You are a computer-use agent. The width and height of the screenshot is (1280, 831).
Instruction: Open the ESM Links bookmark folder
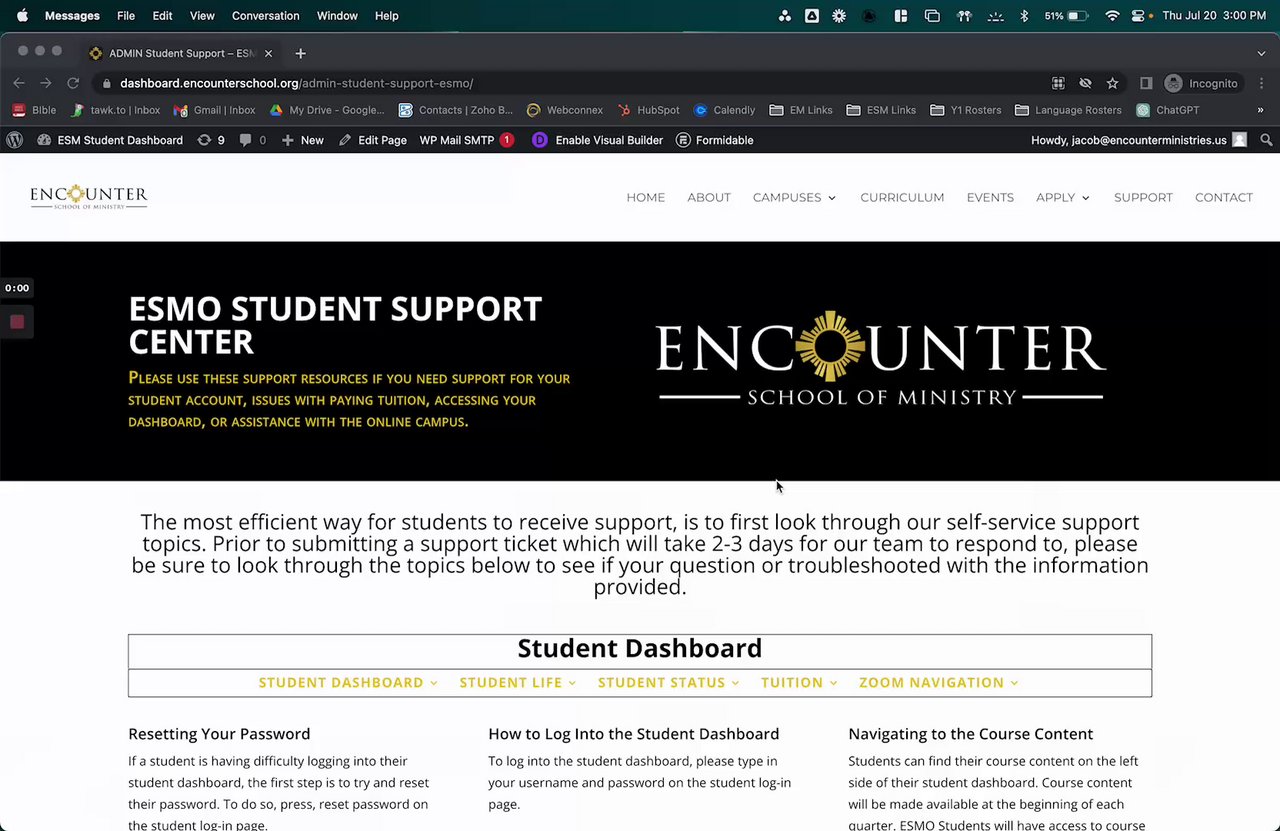(x=880, y=110)
